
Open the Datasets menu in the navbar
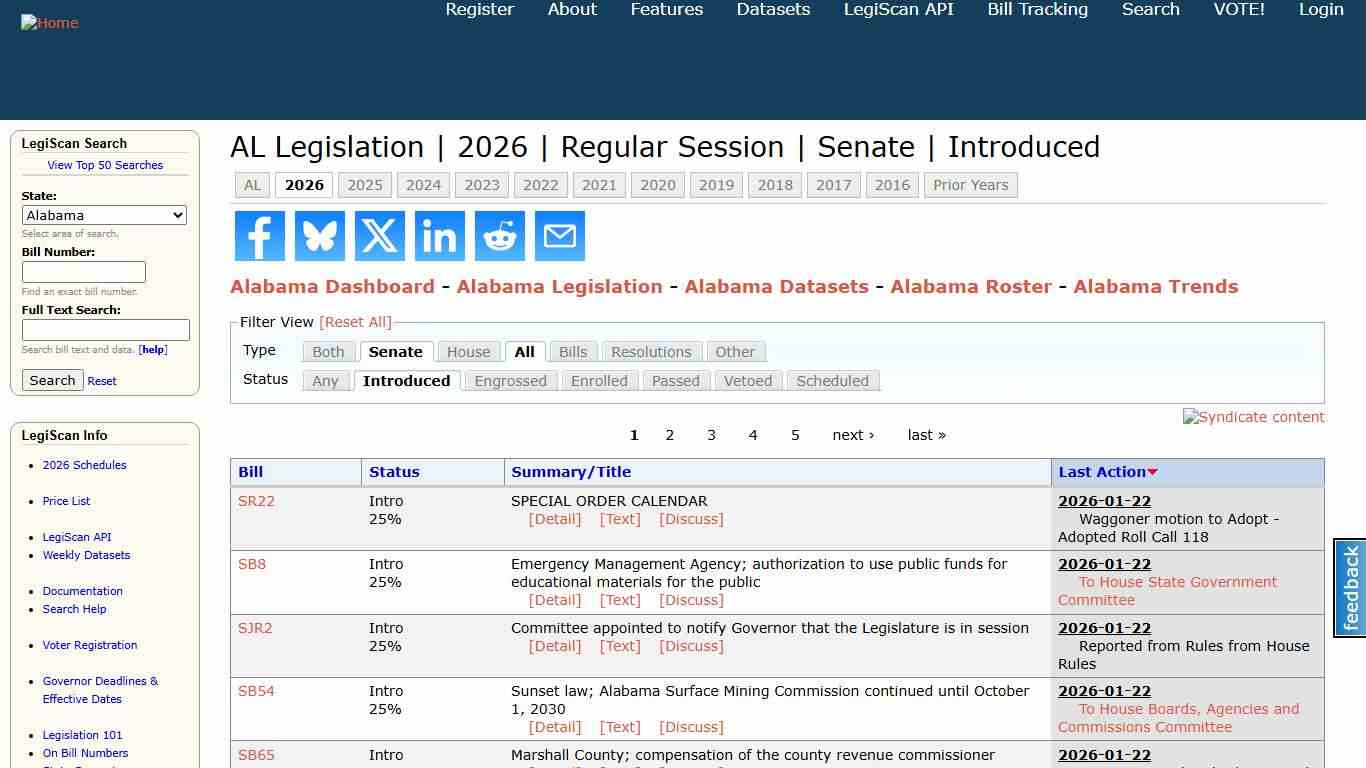pos(772,10)
